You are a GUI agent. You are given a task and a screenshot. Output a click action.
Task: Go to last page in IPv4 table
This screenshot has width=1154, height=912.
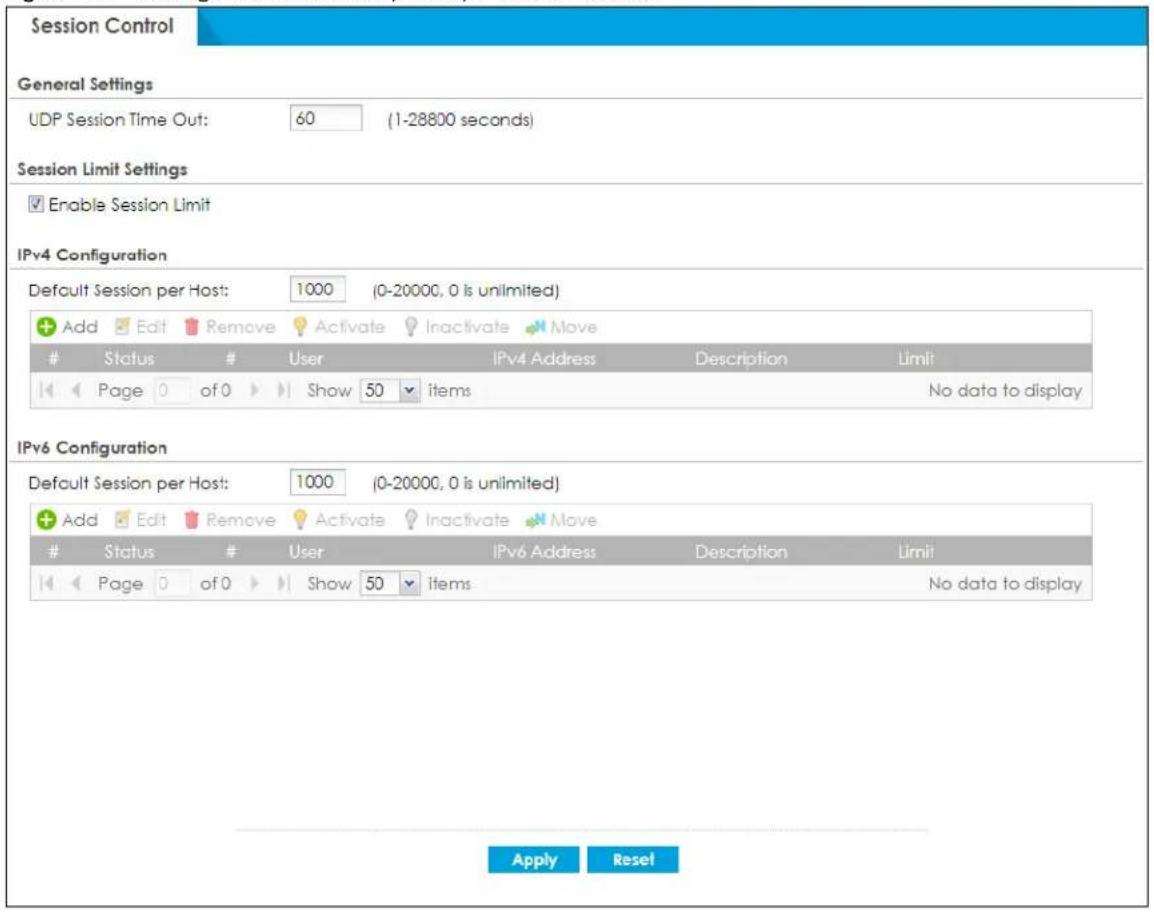[283, 390]
